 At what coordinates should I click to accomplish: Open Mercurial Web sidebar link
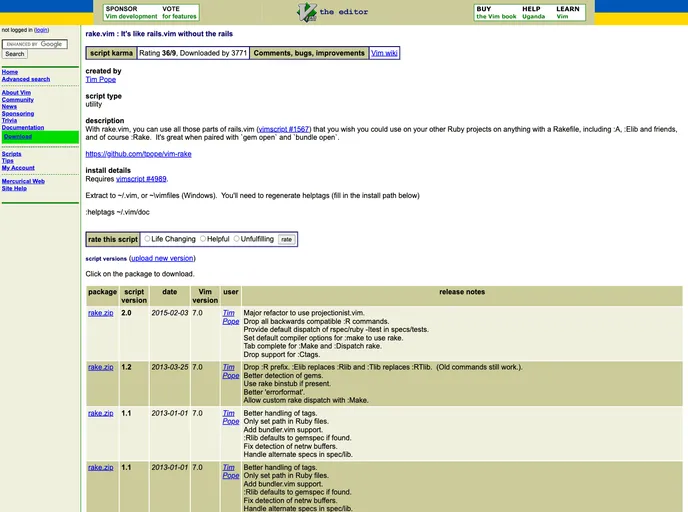(x=23, y=181)
